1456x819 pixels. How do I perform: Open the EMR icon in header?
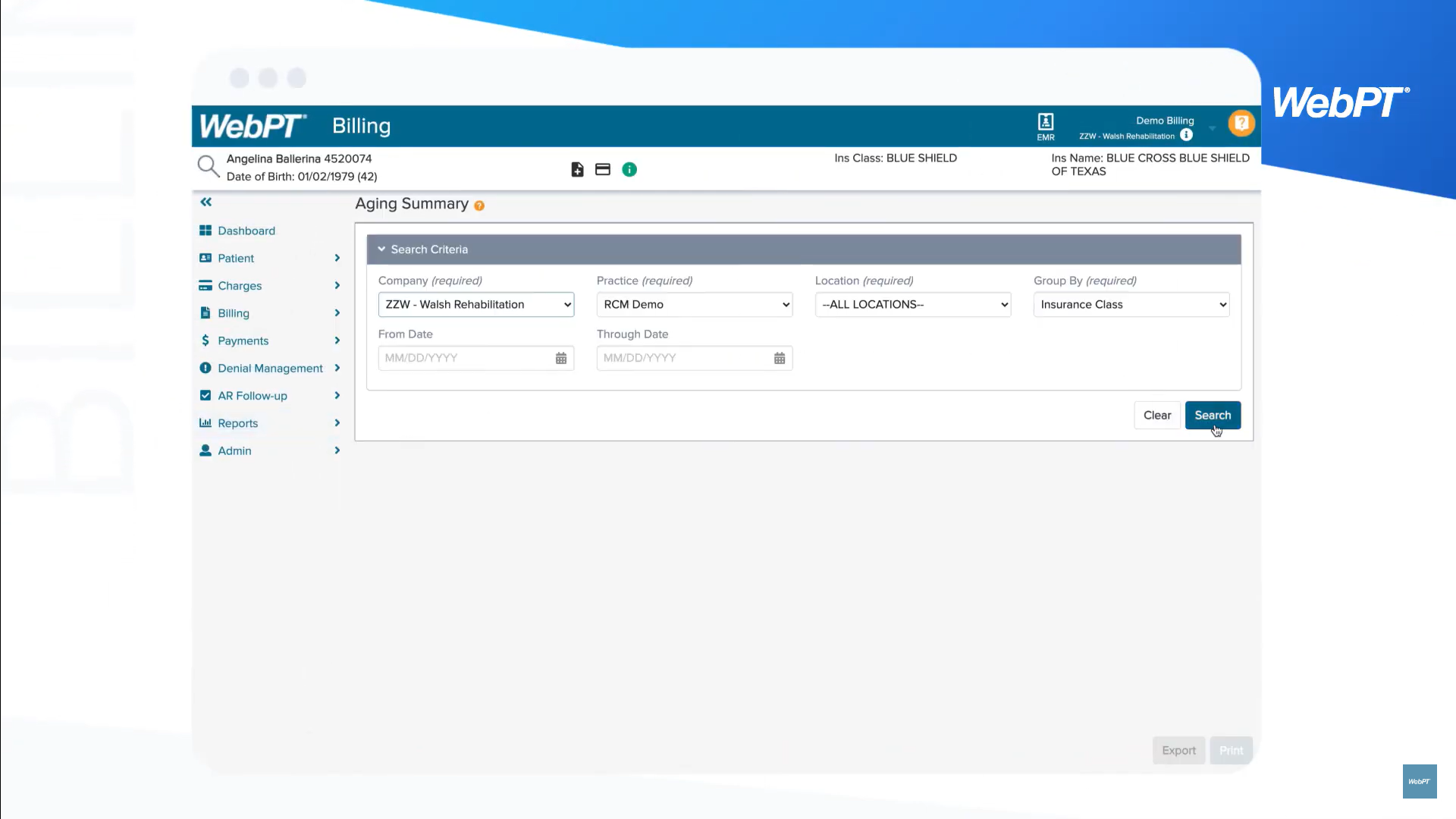click(x=1046, y=126)
